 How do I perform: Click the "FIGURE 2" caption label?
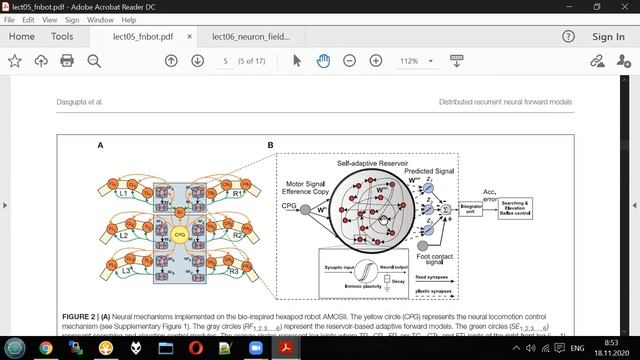click(x=78, y=317)
